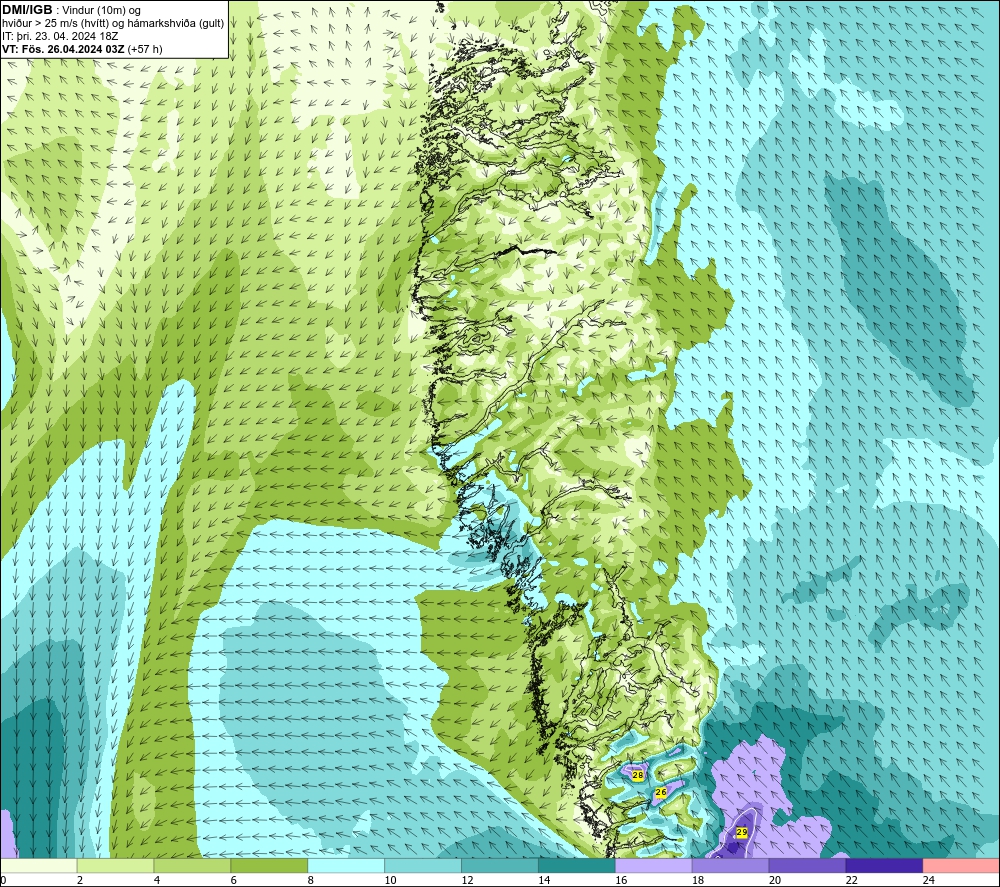Viewport: 1000px width, 887px height.
Task: Click legend scale value 14
Action: point(544,880)
